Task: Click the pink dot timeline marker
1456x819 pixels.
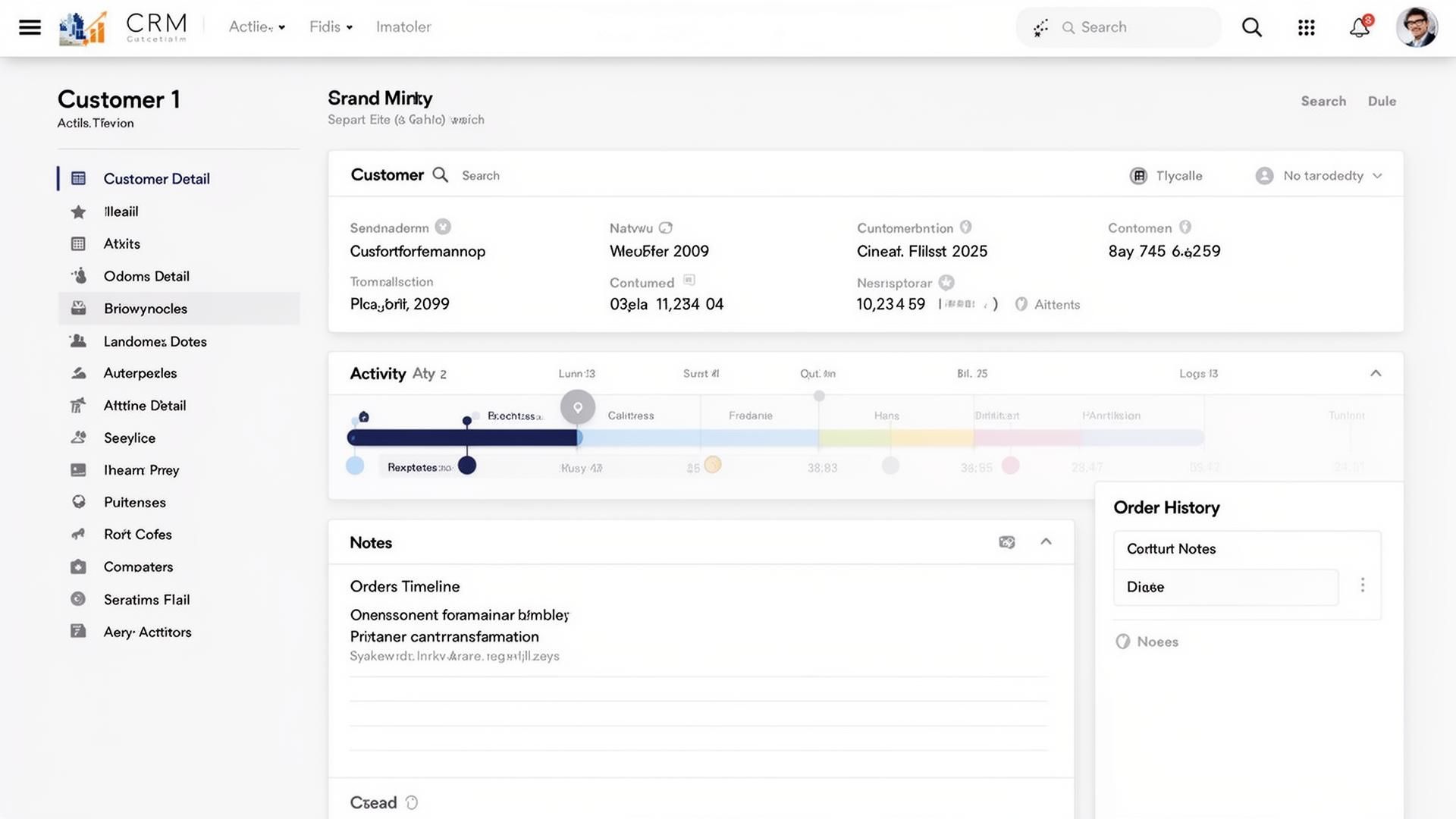Action: 1010,466
